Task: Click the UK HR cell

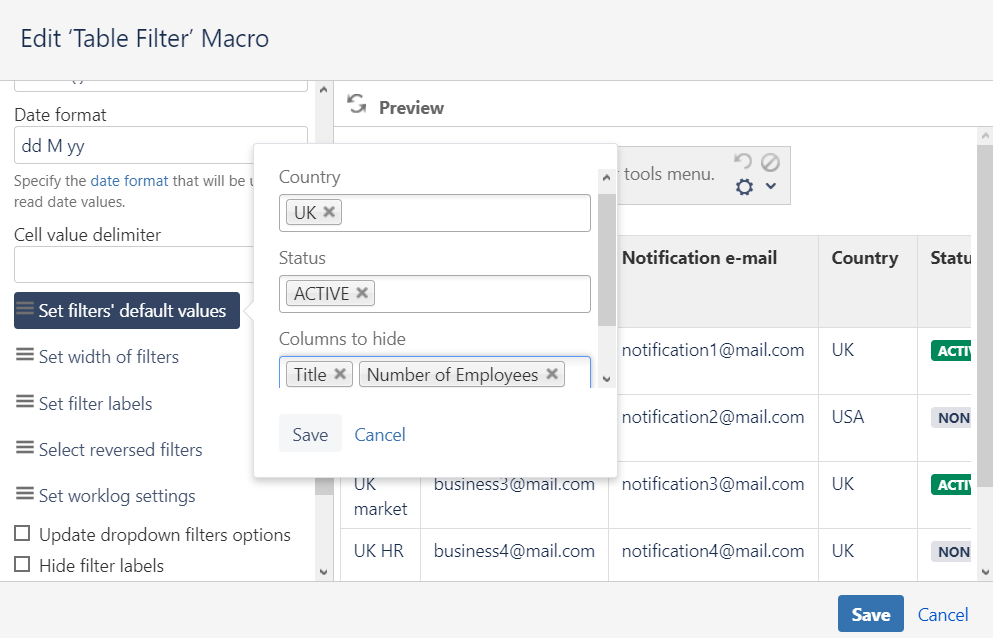Action: point(379,552)
